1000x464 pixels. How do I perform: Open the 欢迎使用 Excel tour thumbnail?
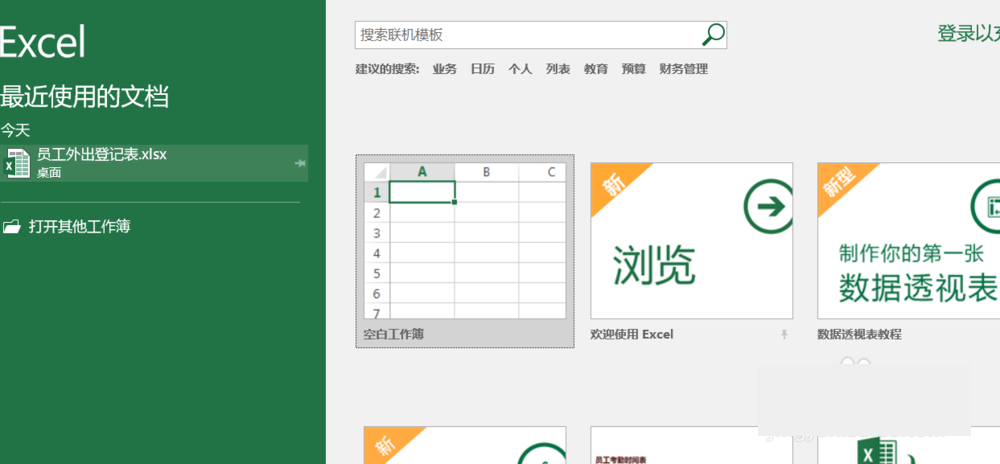coord(692,240)
